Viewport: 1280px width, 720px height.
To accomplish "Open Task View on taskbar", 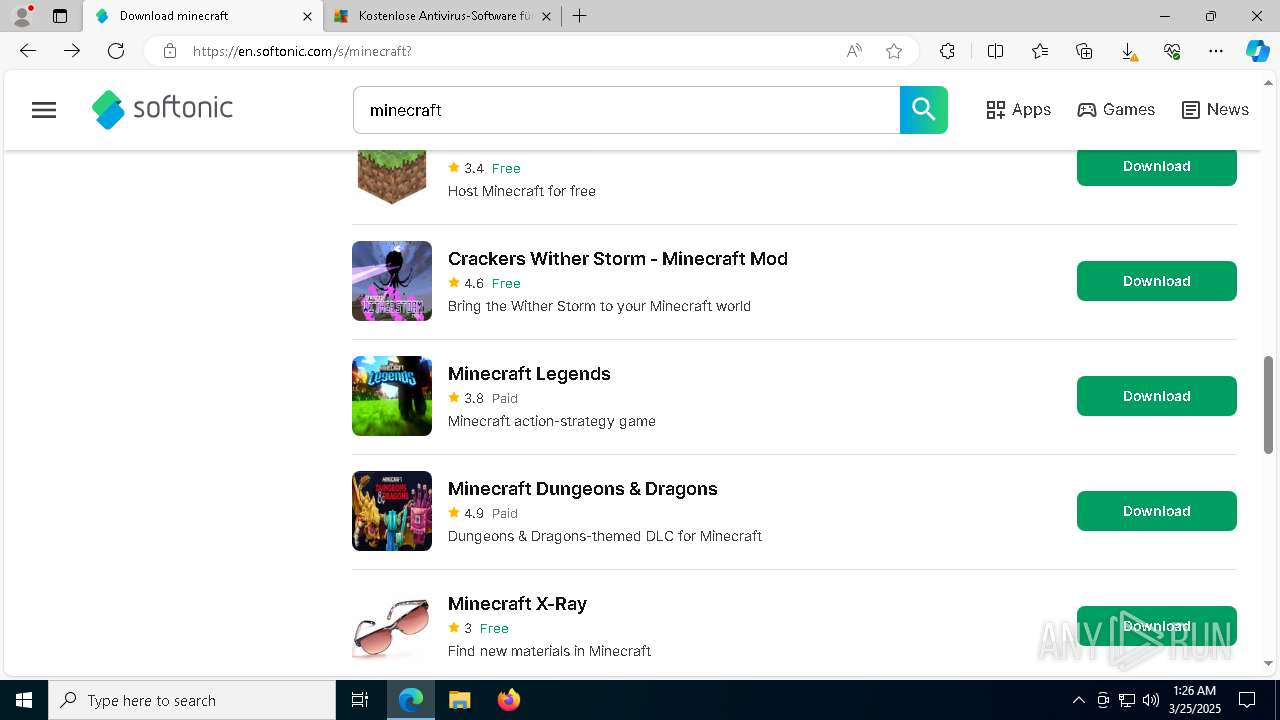I will (360, 700).
